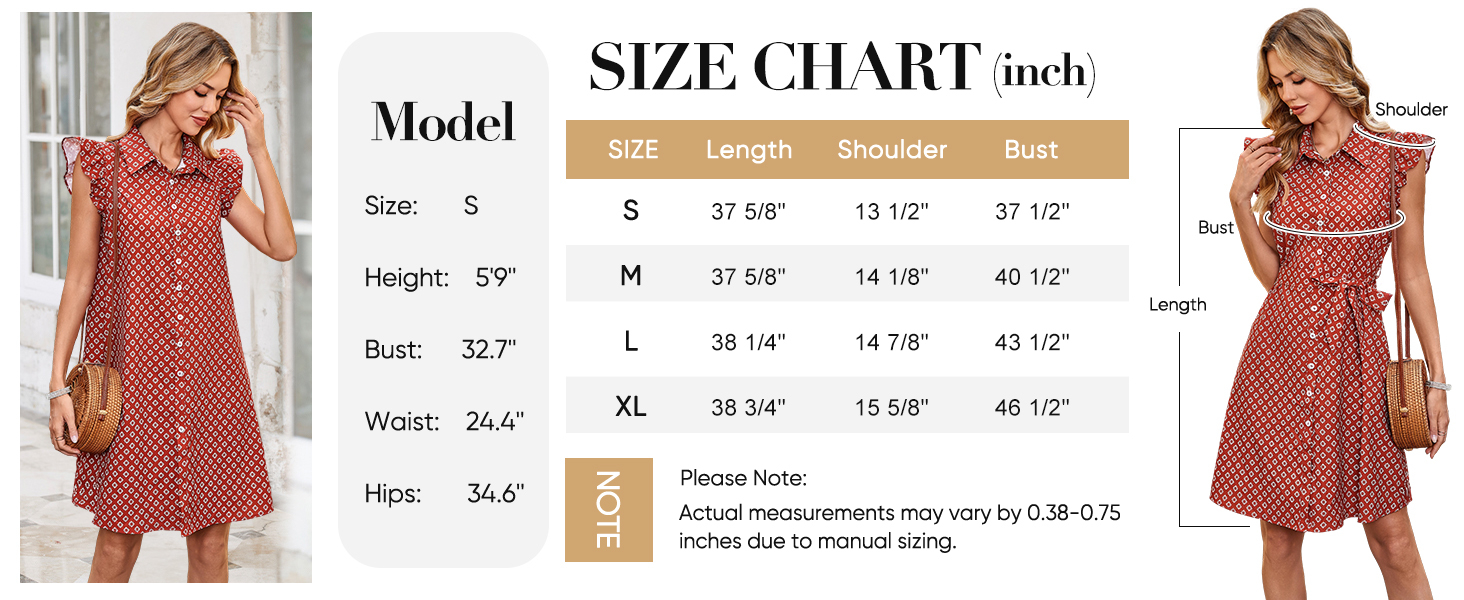1464x600 pixels.
Task: Click the model's Hips 34.6" entry
Action: (444, 493)
